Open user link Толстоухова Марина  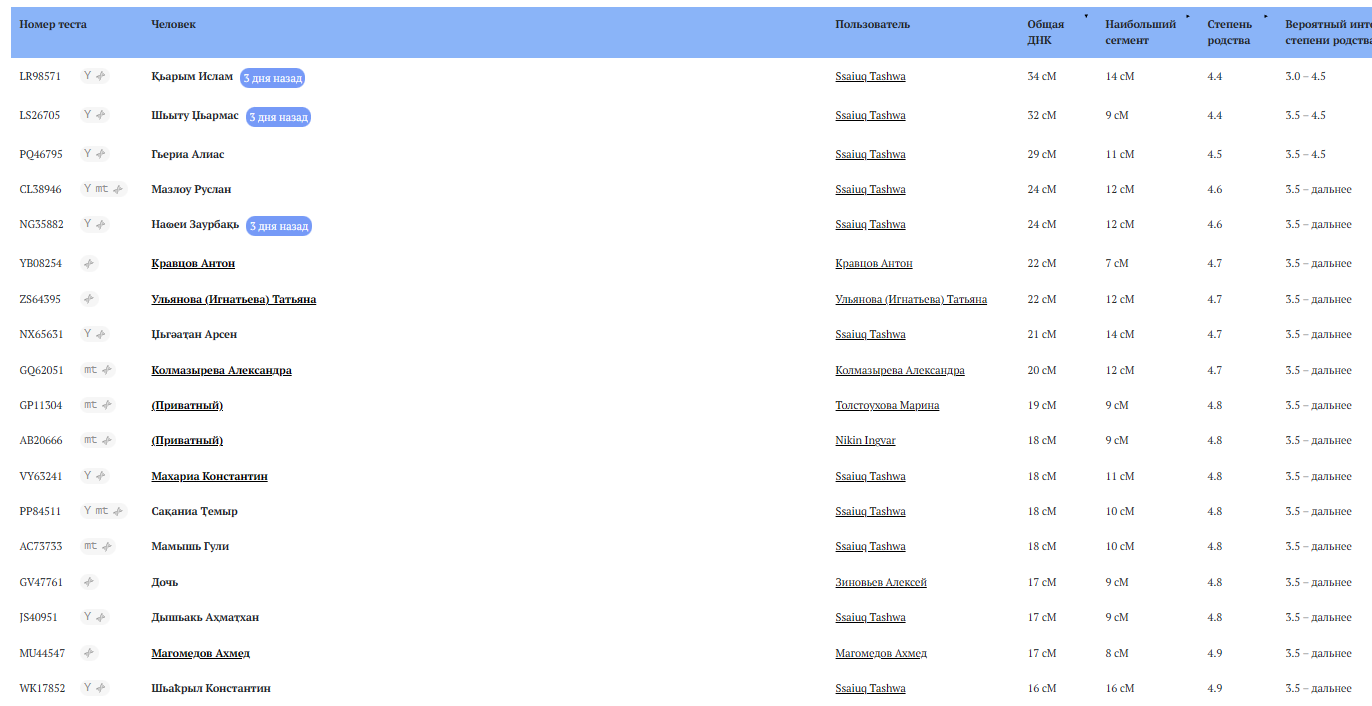click(887, 406)
